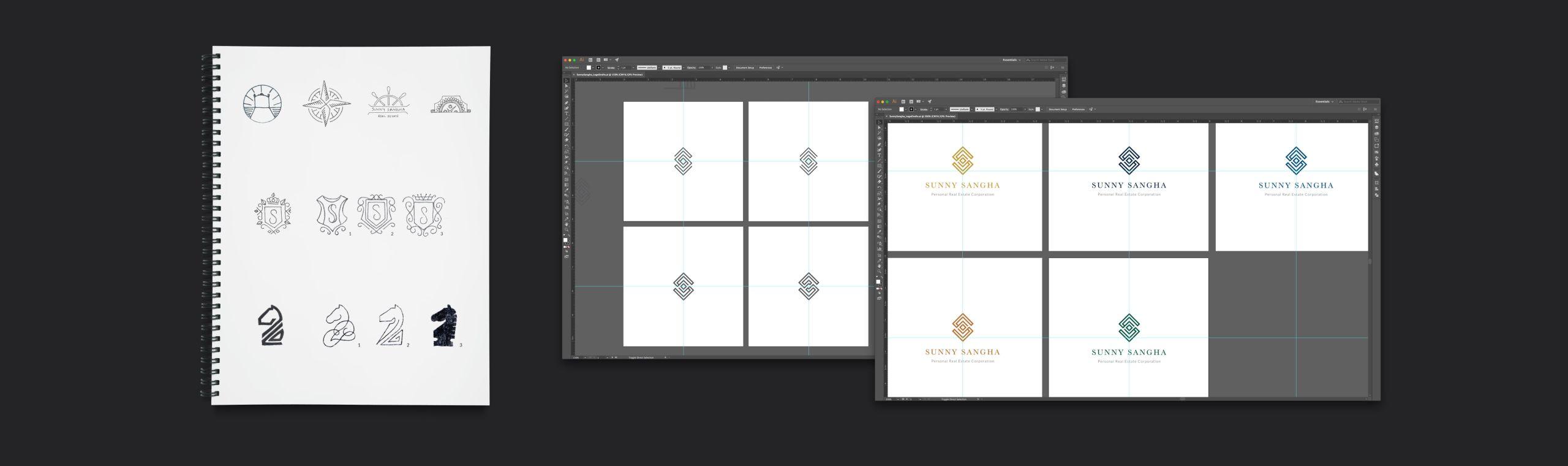Viewport: 1568px width, 466px height.
Task: Choose the Rectangle tool in back Illustrator window
Action: (567, 124)
